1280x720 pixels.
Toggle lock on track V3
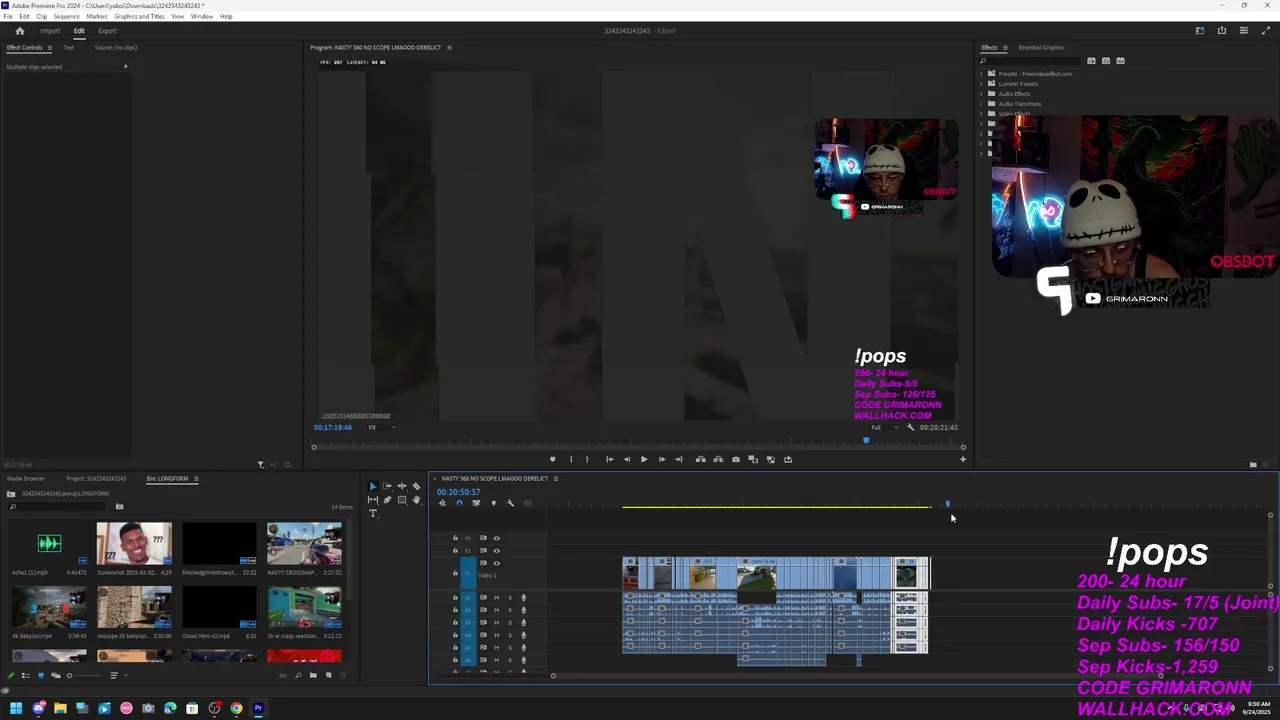click(x=455, y=538)
